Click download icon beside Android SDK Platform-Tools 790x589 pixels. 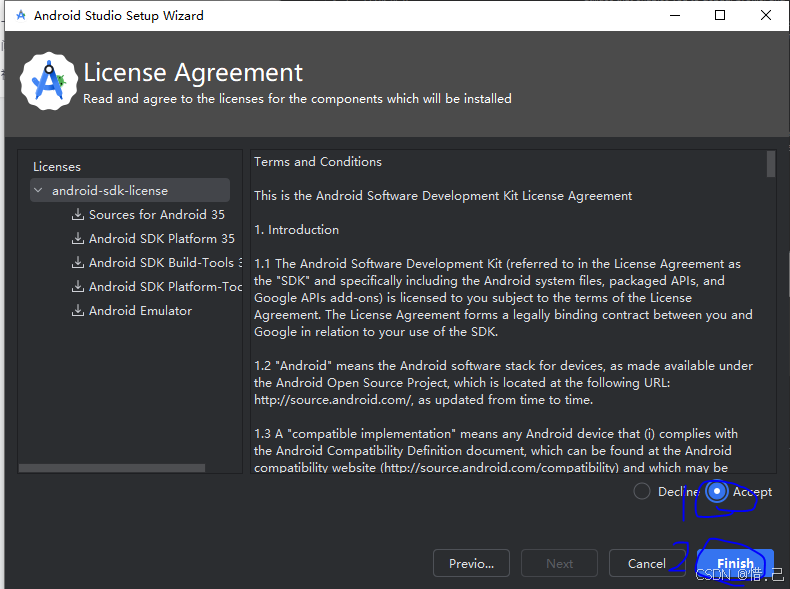[78, 286]
